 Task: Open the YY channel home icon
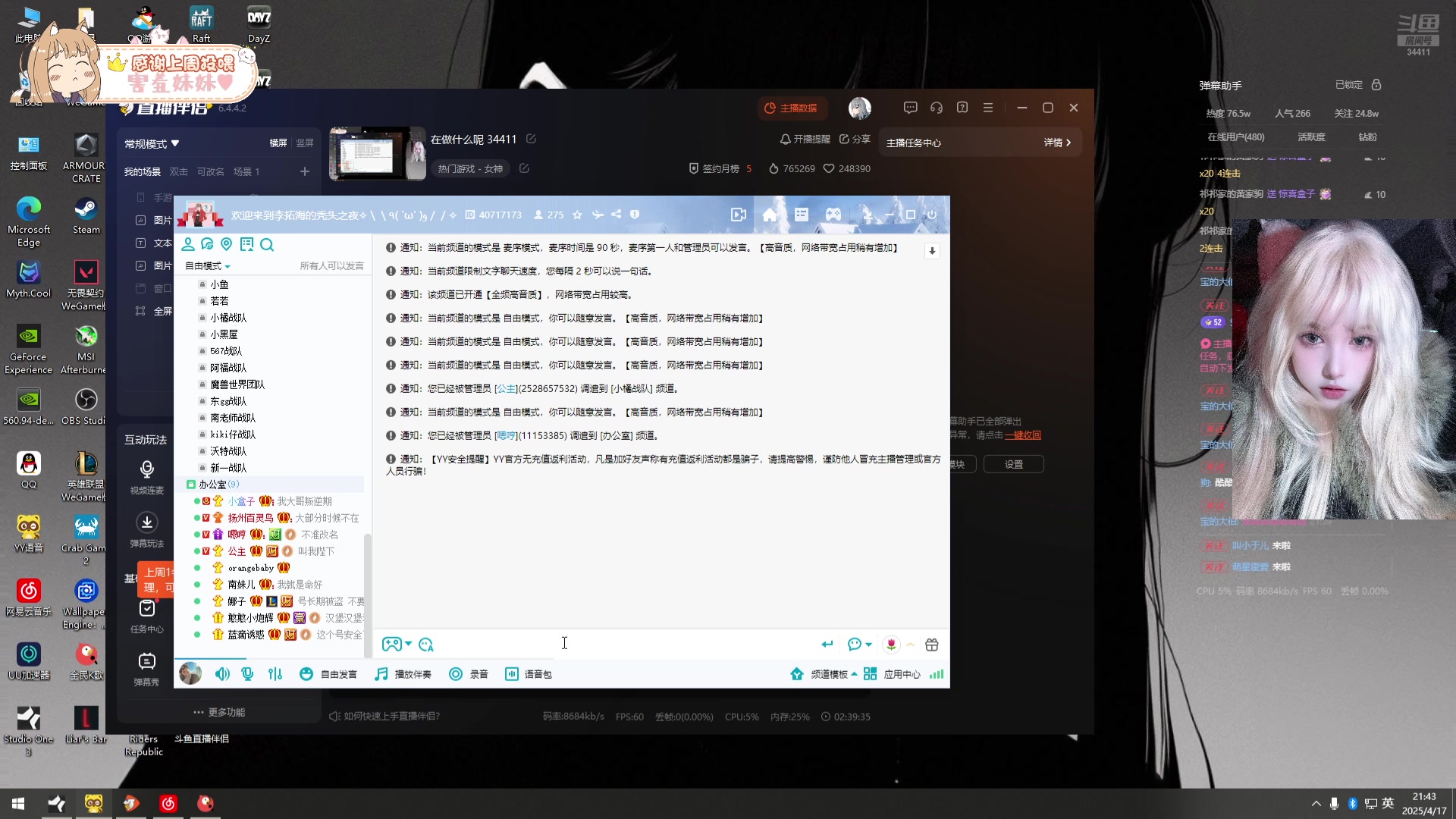(770, 215)
